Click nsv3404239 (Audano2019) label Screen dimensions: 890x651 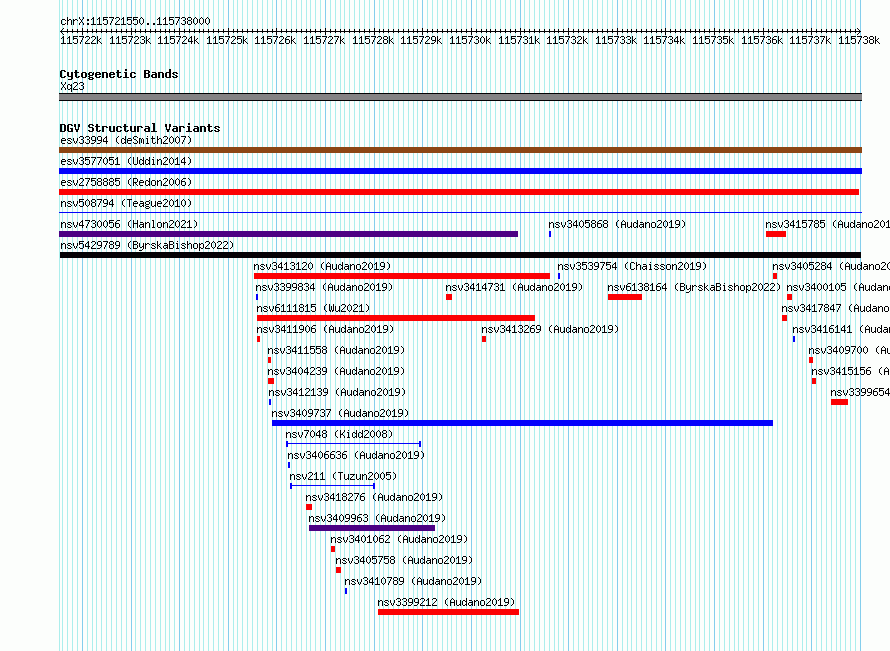click(x=336, y=371)
